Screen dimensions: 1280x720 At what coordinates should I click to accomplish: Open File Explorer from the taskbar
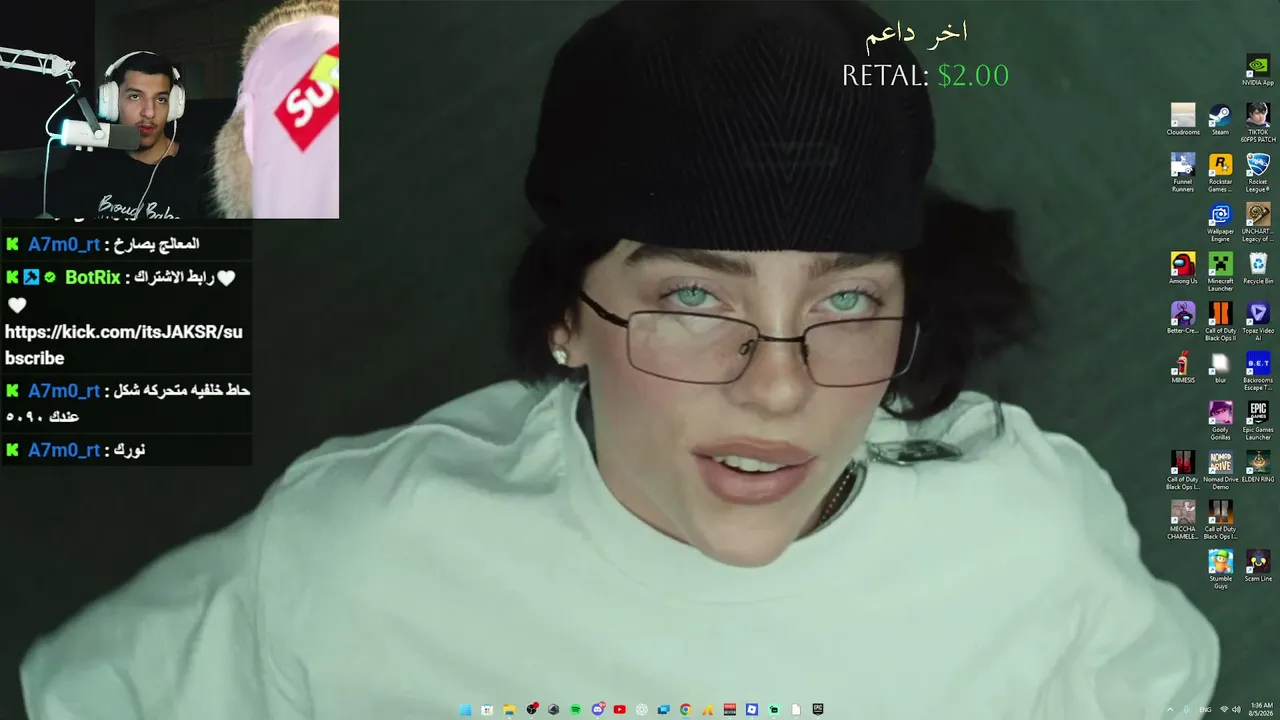(509, 710)
